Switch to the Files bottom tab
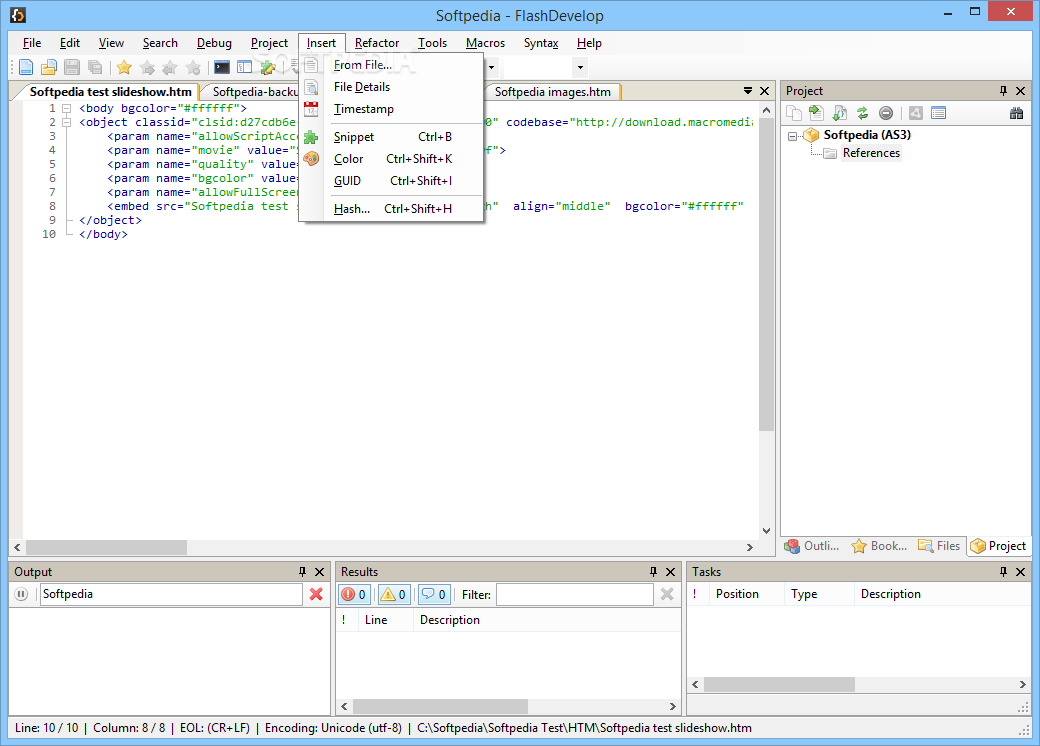1040x746 pixels. [939, 546]
